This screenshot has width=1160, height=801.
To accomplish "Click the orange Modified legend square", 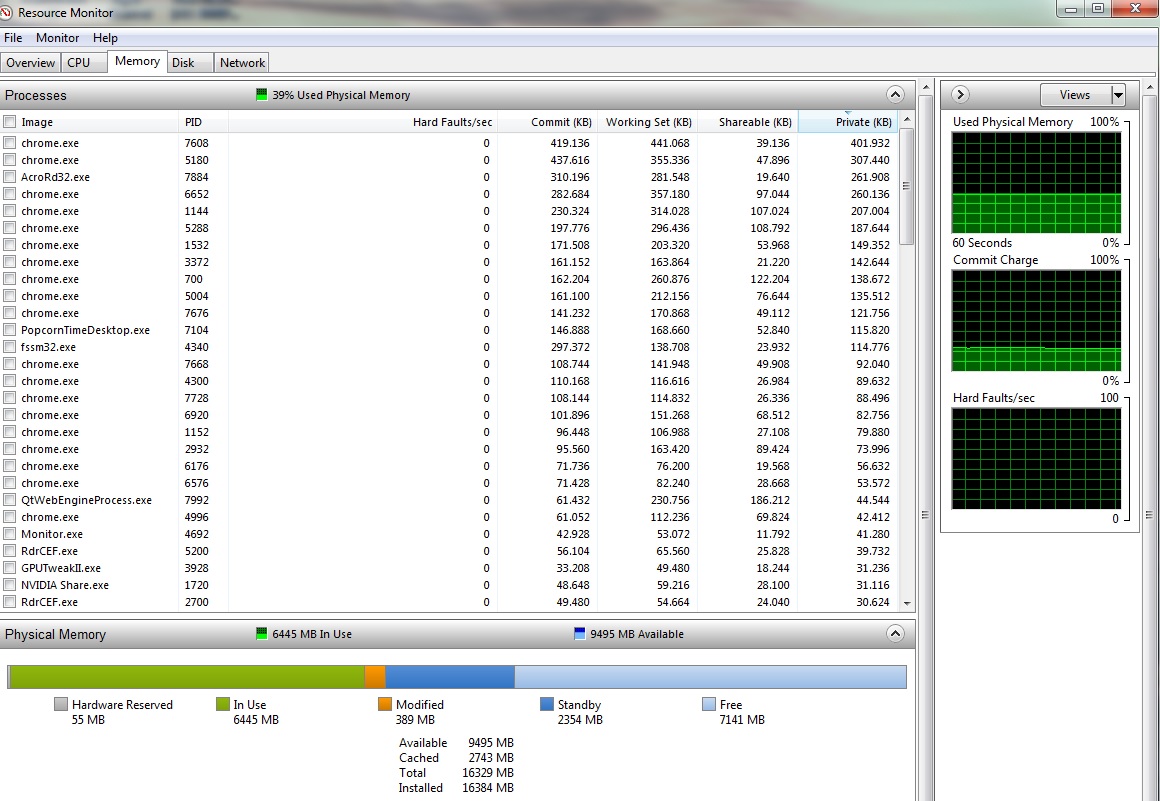I will 385,705.
